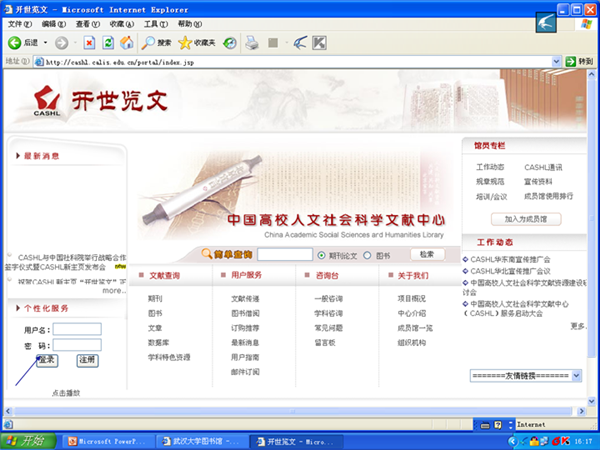Open the Search magnifier toolbar icon
600x450 pixels.
[148, 43]
